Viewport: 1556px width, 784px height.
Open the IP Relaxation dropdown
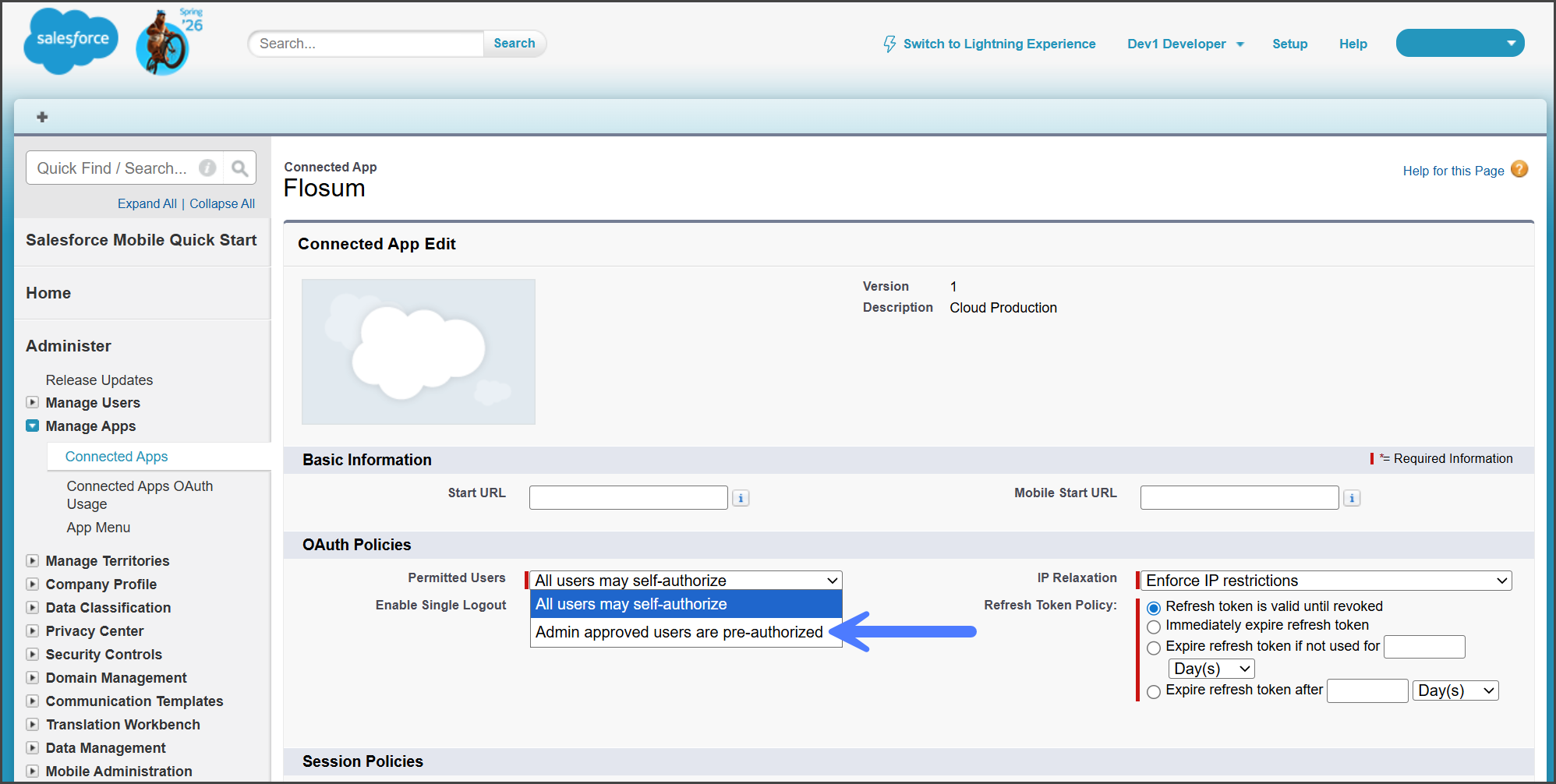point(1326,581)
